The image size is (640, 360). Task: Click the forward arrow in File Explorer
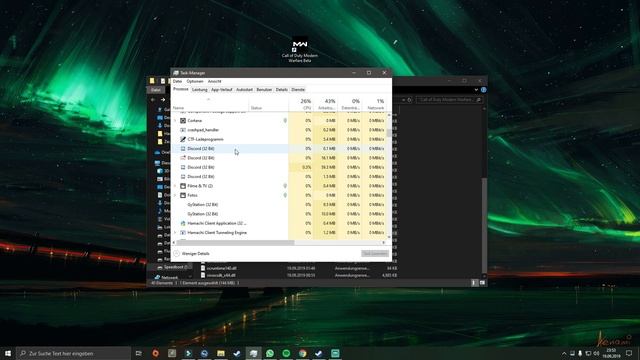163,100
